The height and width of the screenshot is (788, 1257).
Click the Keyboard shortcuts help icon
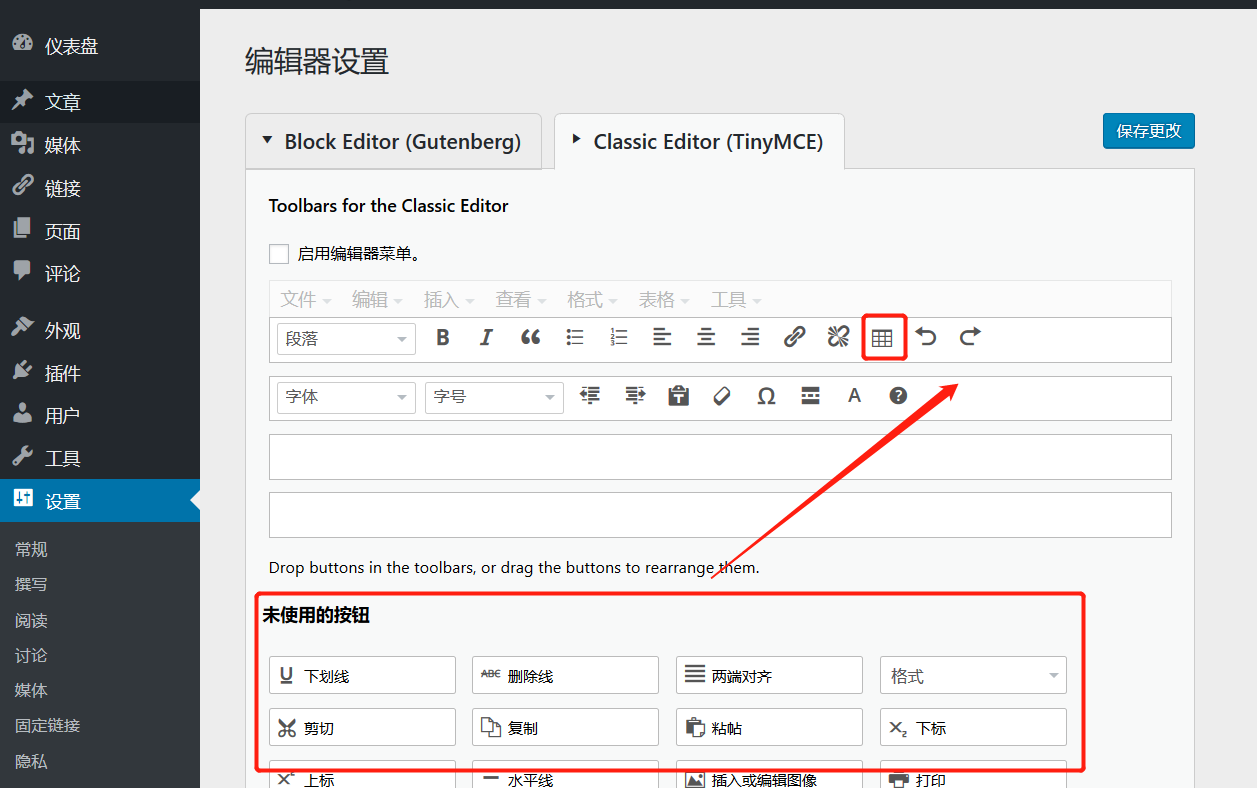tap(898, 396)
